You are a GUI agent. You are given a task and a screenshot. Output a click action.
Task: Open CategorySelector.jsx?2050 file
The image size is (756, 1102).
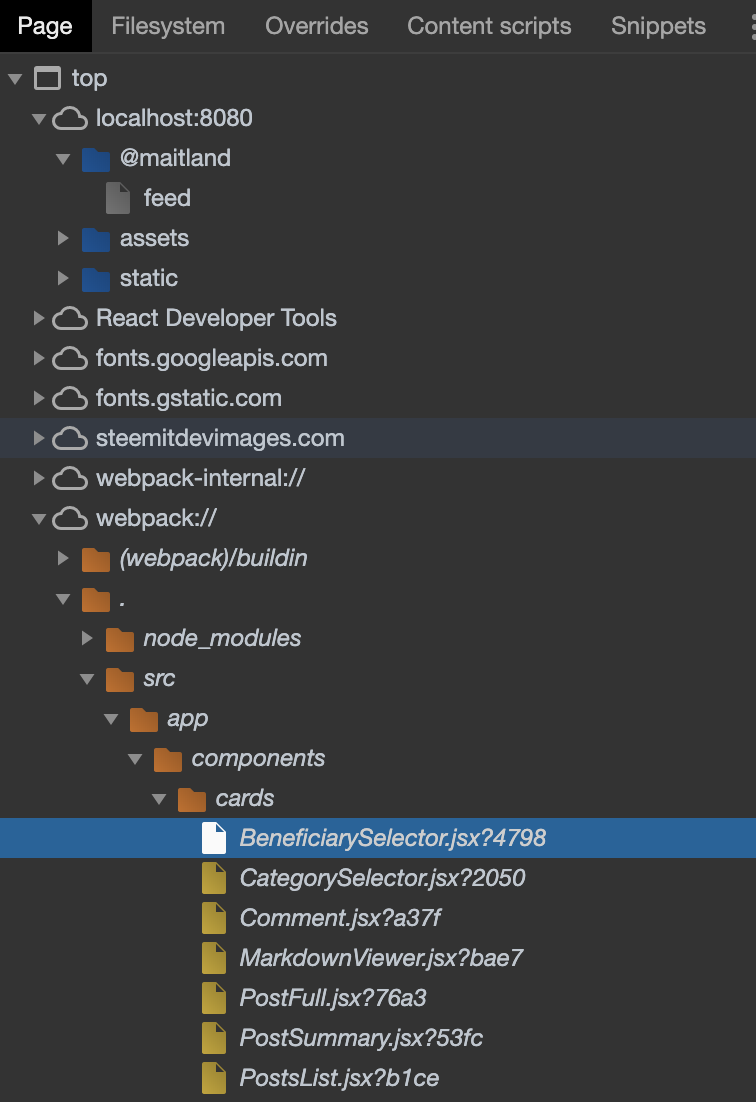click(x=382, y=878)
